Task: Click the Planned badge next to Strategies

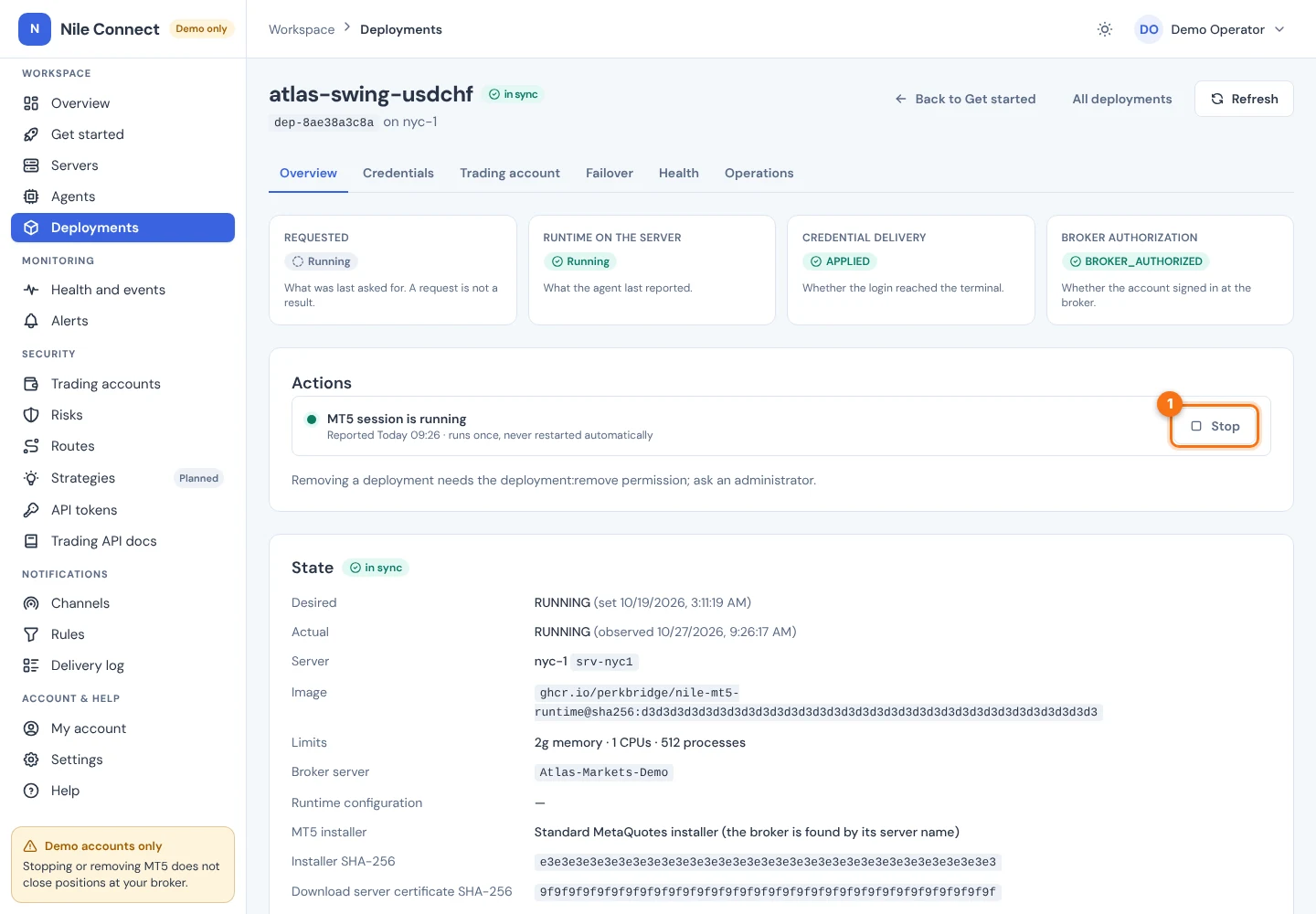Action: tap(199, 478)
